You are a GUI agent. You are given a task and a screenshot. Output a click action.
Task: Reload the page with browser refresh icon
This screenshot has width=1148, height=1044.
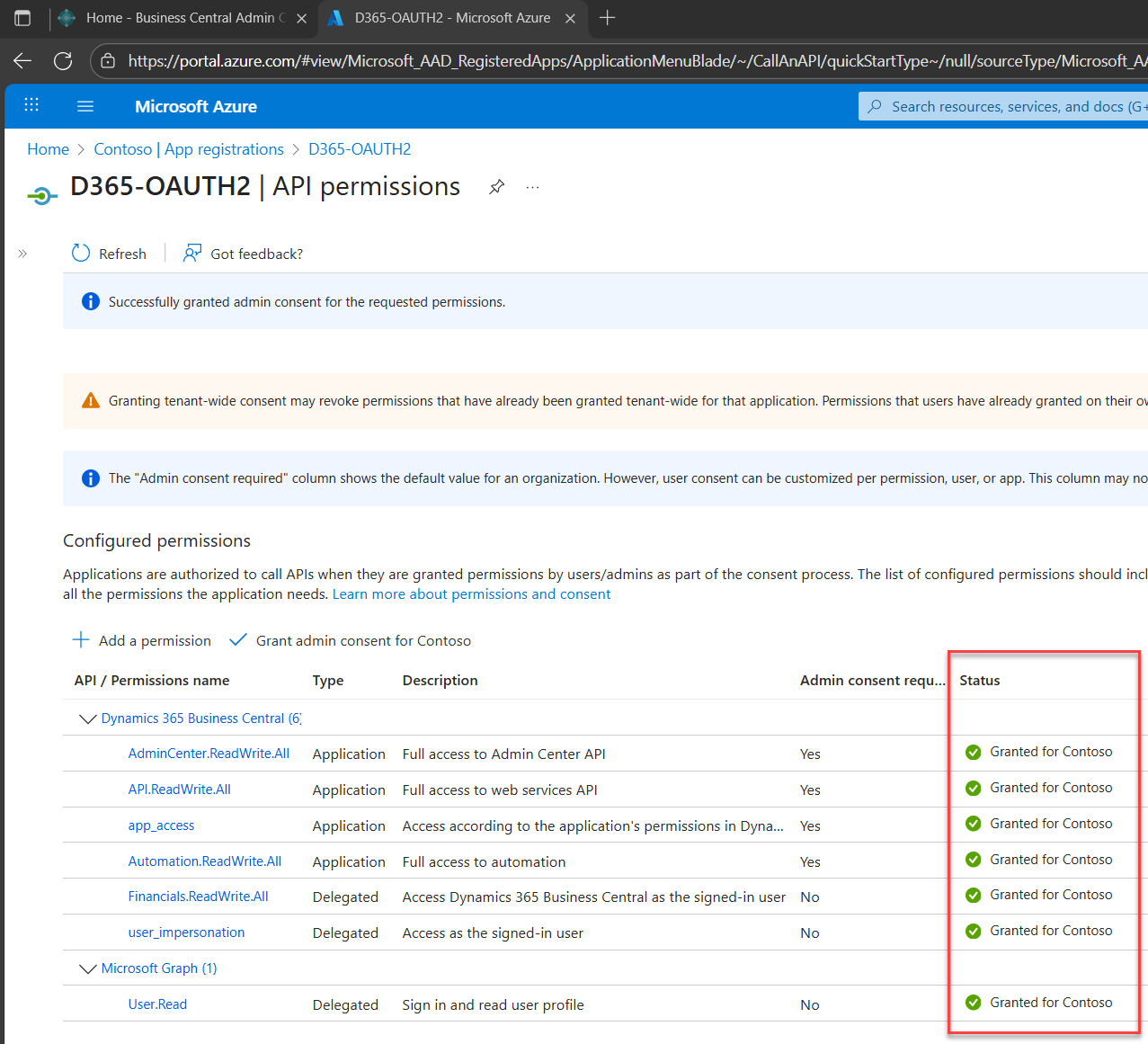click(x=63, y=60)
